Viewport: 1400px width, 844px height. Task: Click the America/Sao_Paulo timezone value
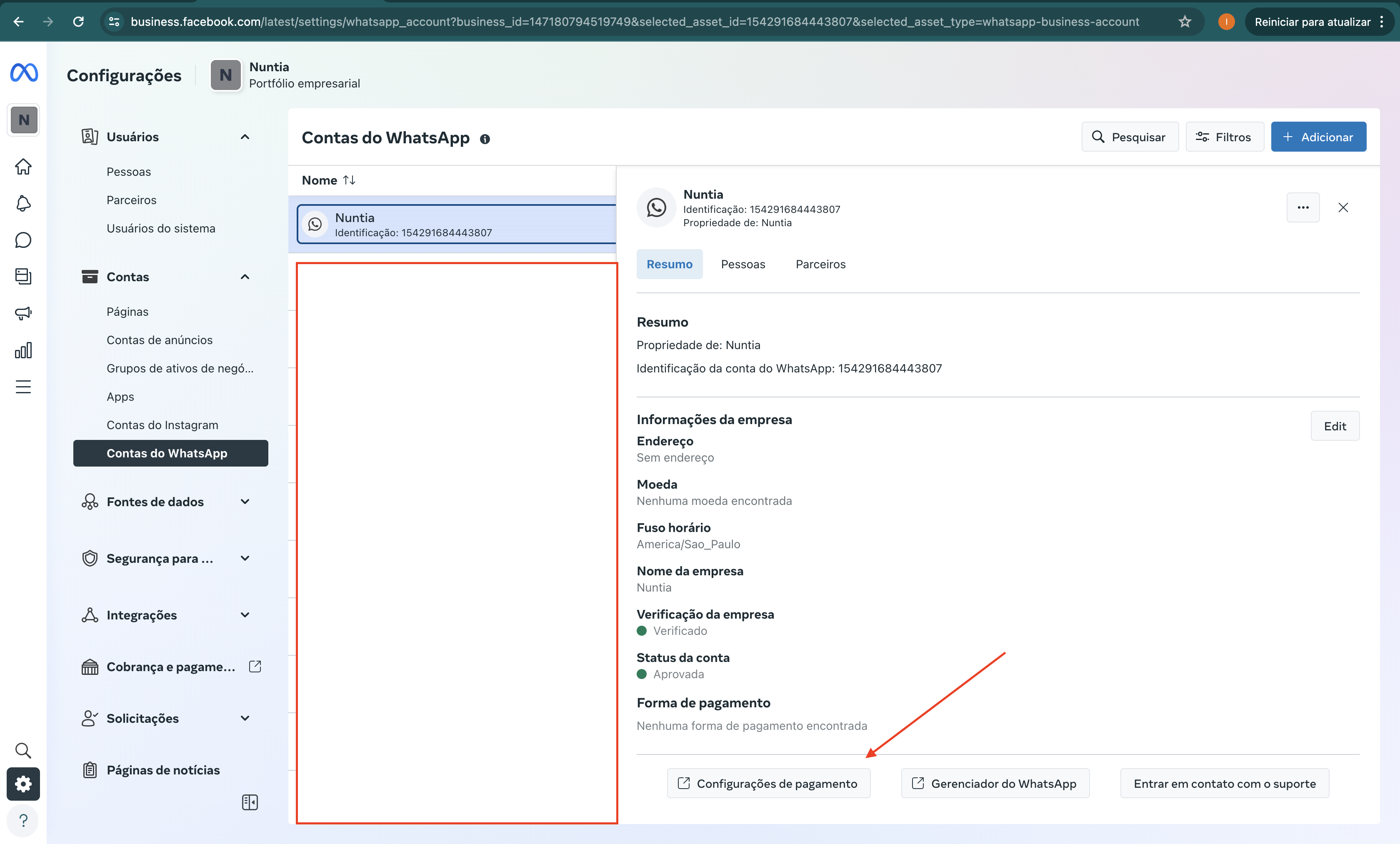pos(688,544)
